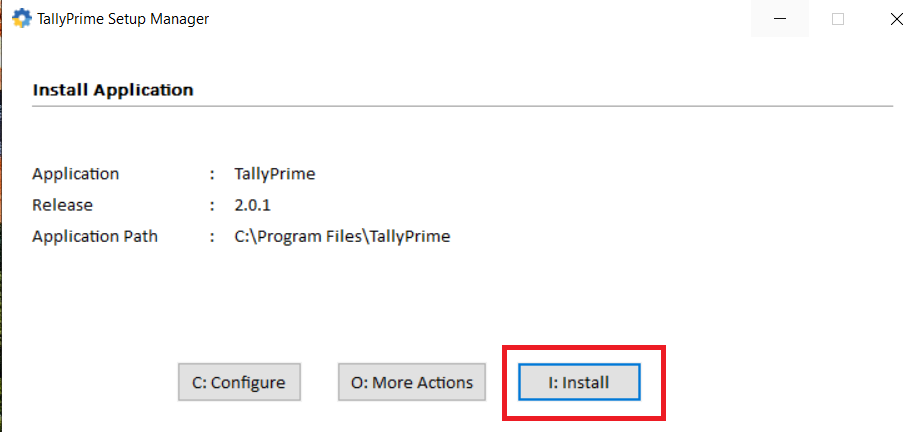924x432 pixels.
Task: Click the disabled maximize window button
Action: point(838,18)
